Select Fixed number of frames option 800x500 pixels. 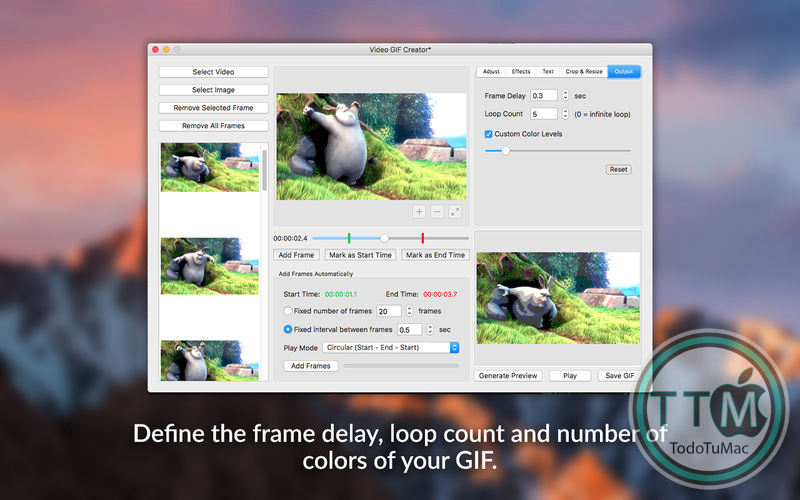click(x=288, y=311)
